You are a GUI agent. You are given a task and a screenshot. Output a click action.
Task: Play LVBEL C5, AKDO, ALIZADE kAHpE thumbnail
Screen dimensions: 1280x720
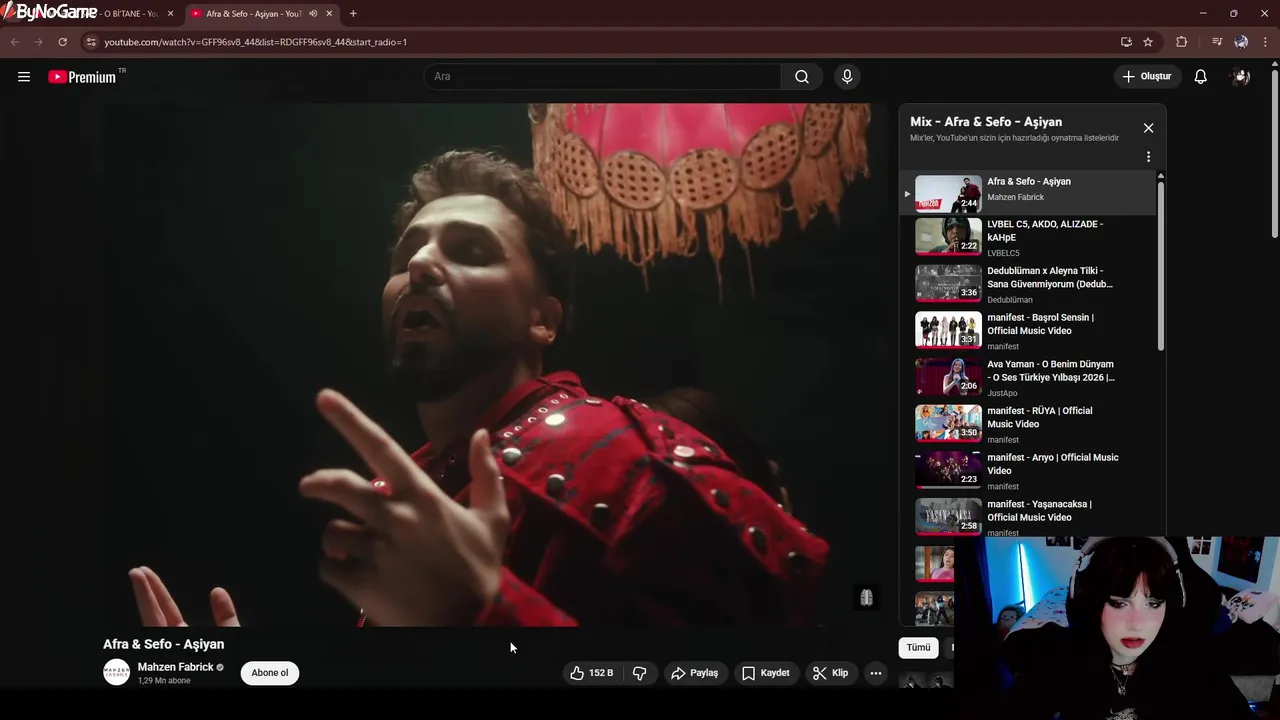pyautogui.click(x=948, y=237)
